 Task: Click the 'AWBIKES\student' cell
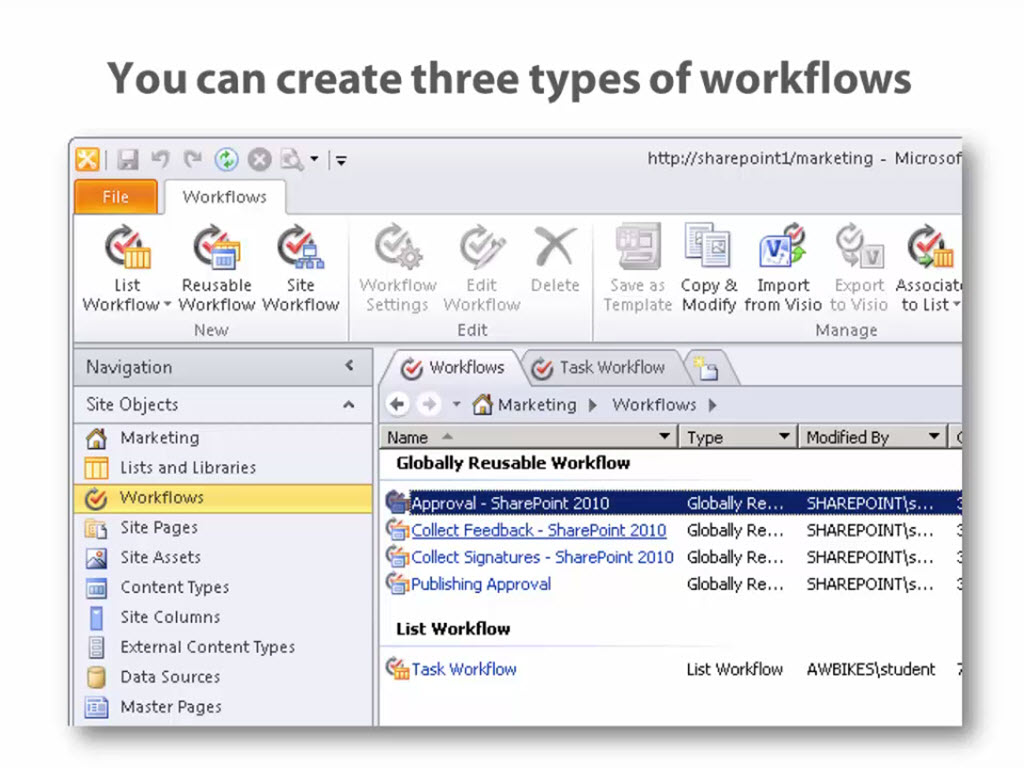[x=871, y=669]
